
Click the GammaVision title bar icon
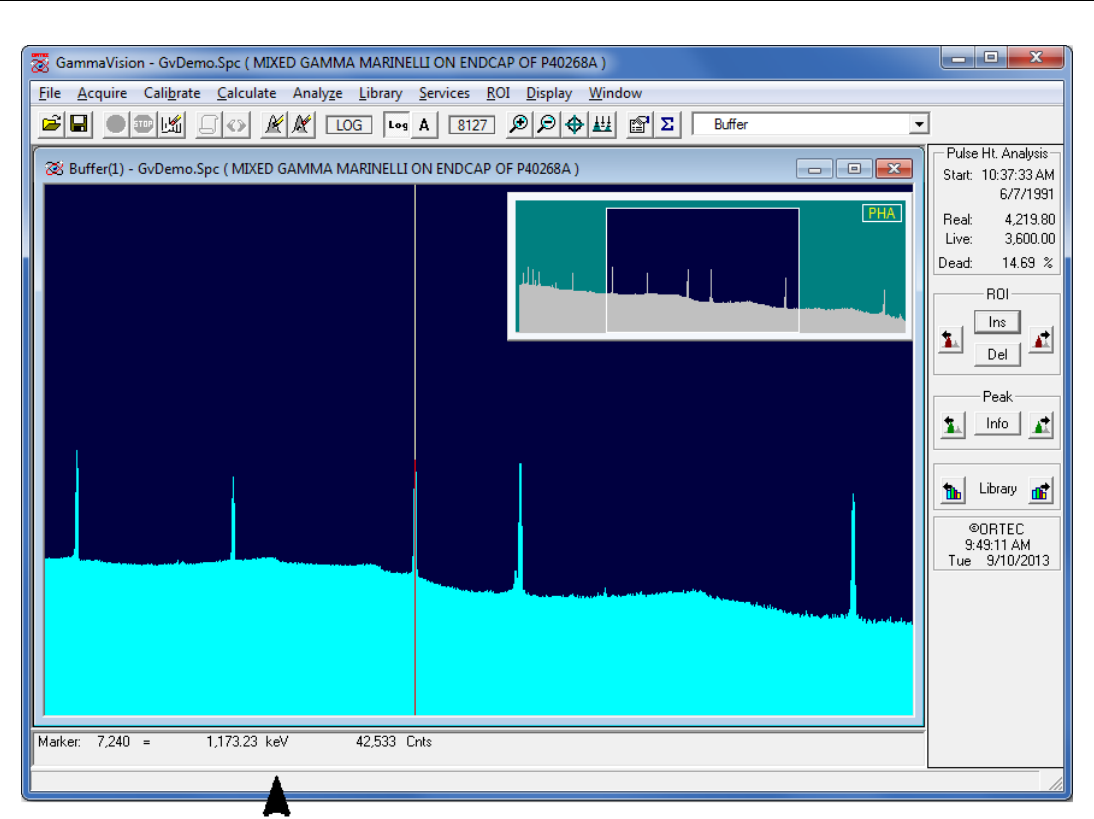pyautogui.click(x=40, y=63)
